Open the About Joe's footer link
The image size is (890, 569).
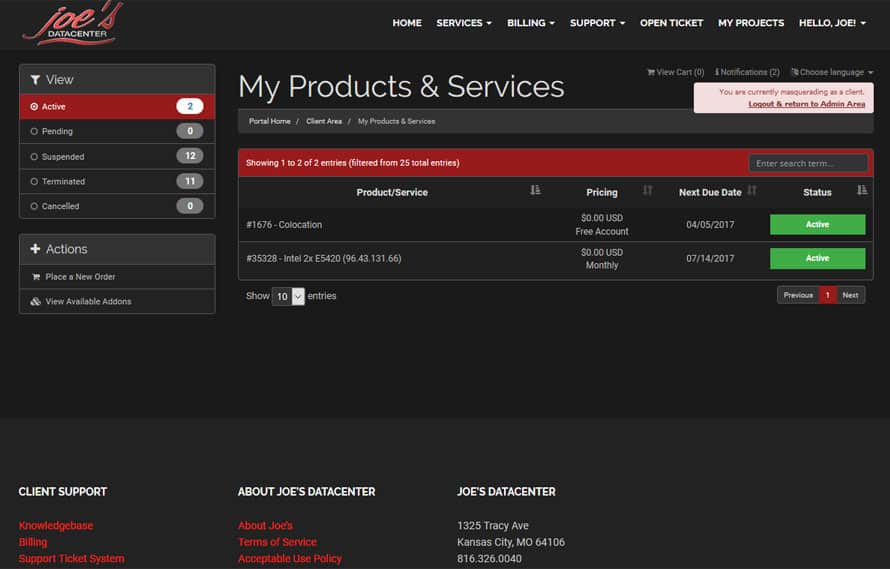point(266,526)
